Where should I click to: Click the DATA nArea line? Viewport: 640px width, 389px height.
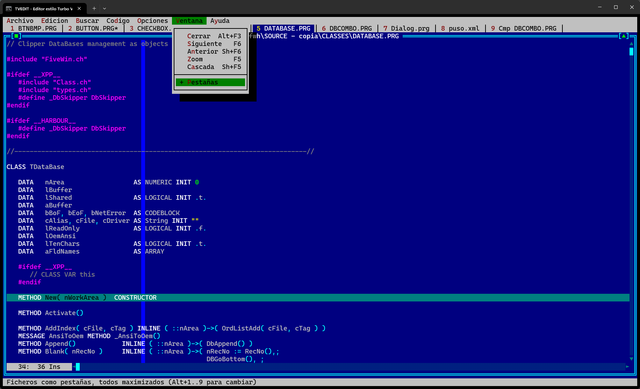pos(108,182)
